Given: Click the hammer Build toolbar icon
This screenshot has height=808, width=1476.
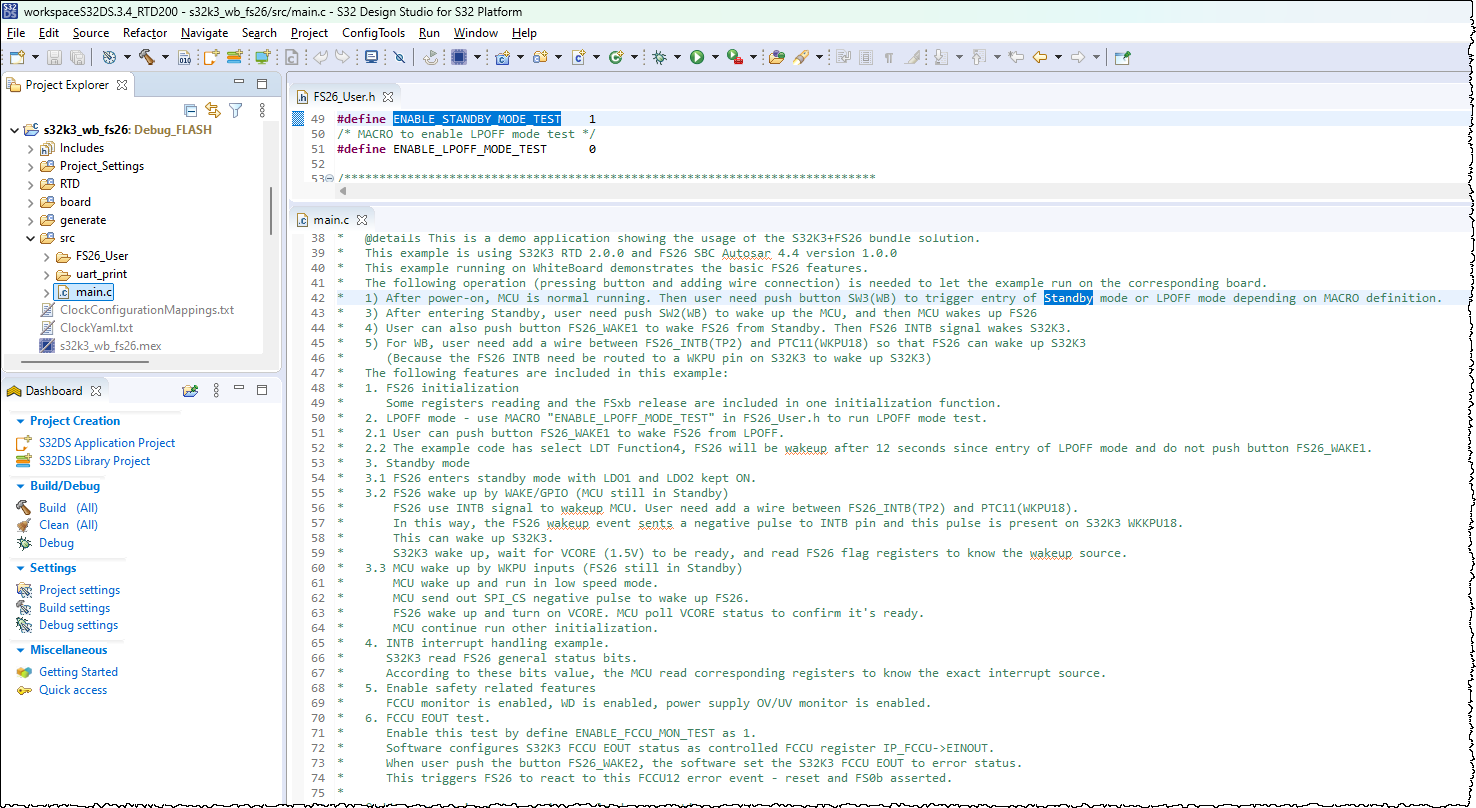Looking at the screenshot, I should (x=147, y=57).
